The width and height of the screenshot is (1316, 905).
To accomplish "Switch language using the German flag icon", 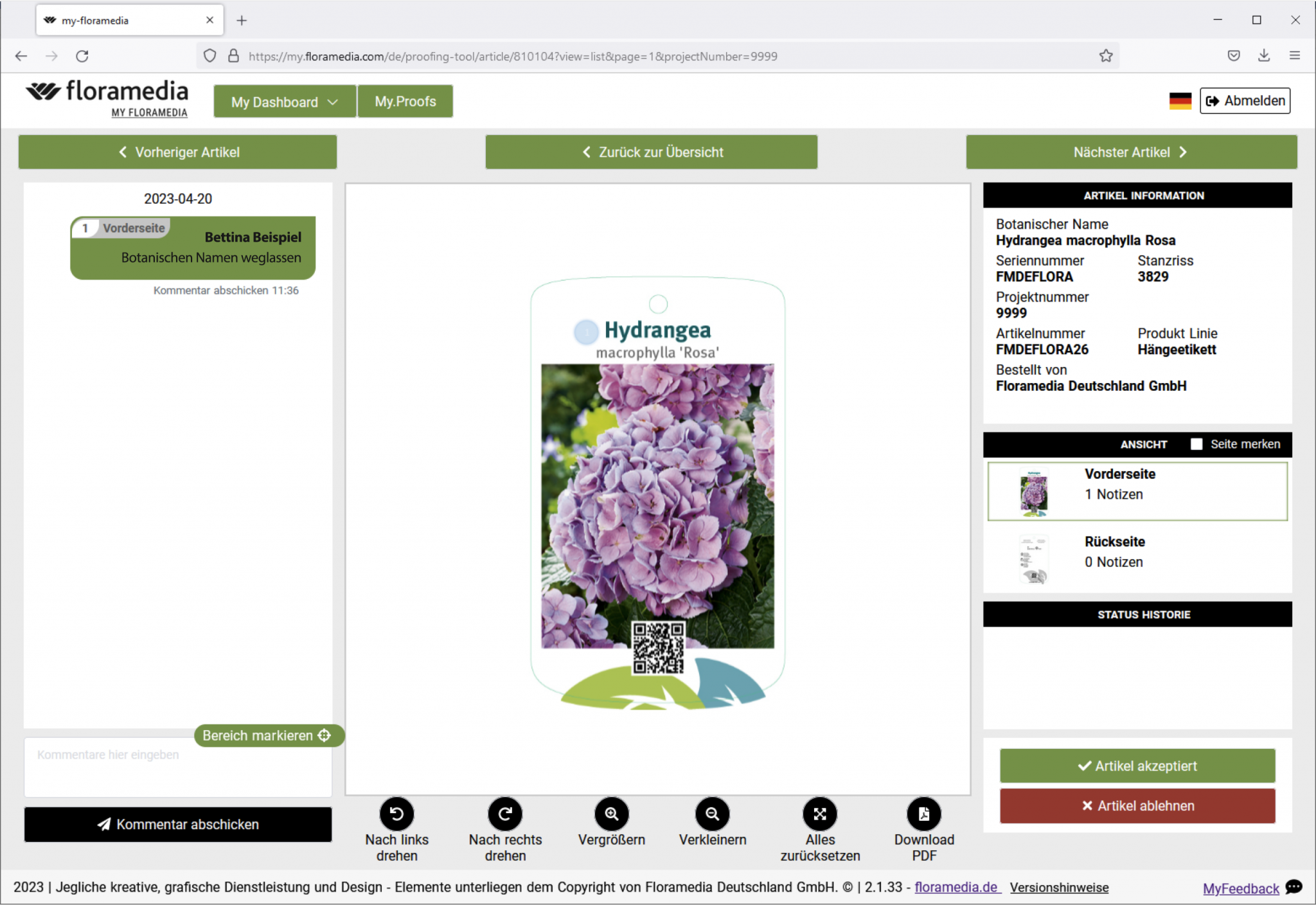I will pyautogui.click(x=1179, y=100).
